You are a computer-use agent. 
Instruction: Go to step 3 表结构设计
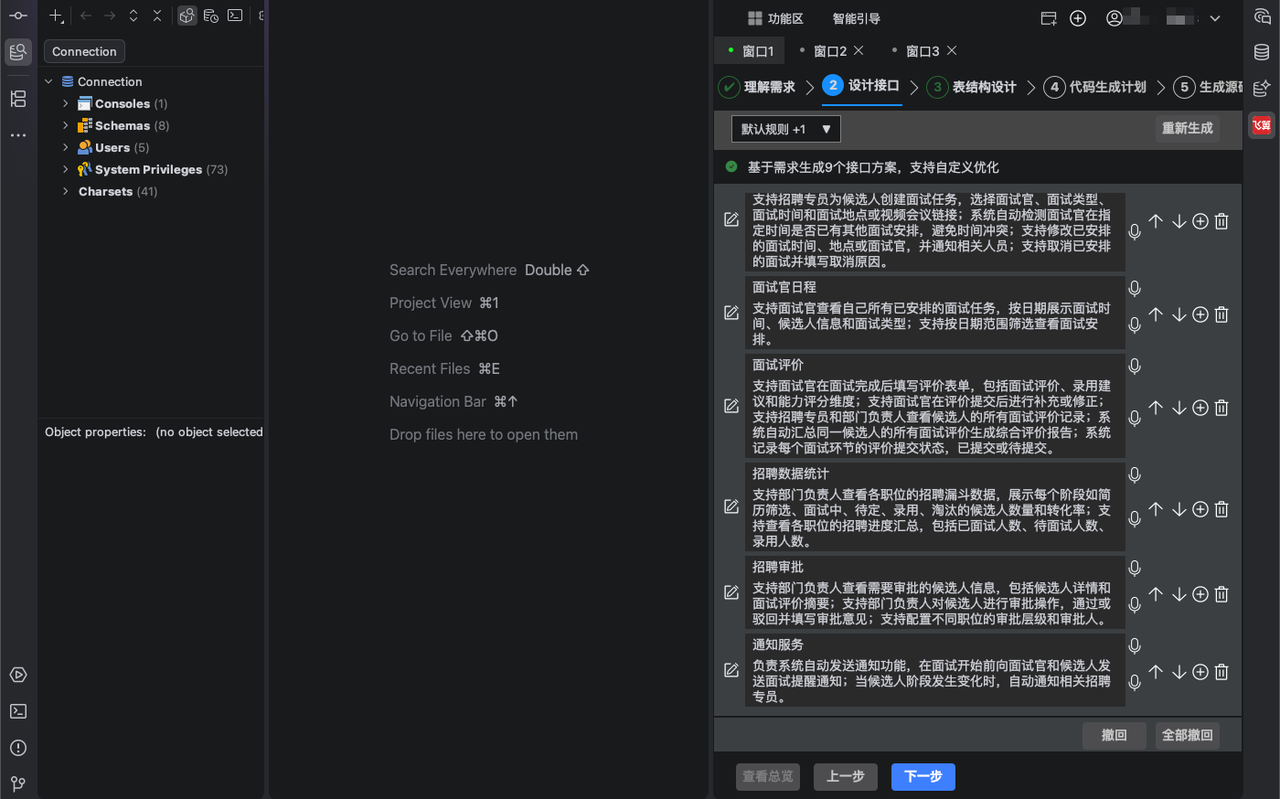(x=971, y=87)
